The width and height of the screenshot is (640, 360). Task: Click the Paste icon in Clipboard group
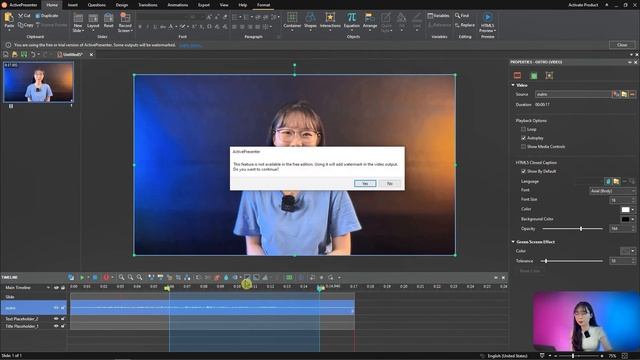(x=9, y=18)
